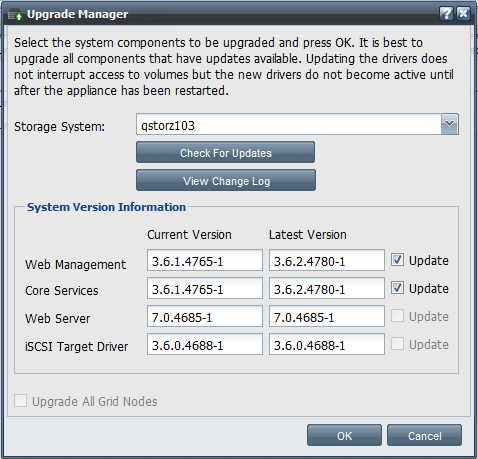Open the View Change Log button
This screenshot has width=478, height=459.
(x=226, y=180)
